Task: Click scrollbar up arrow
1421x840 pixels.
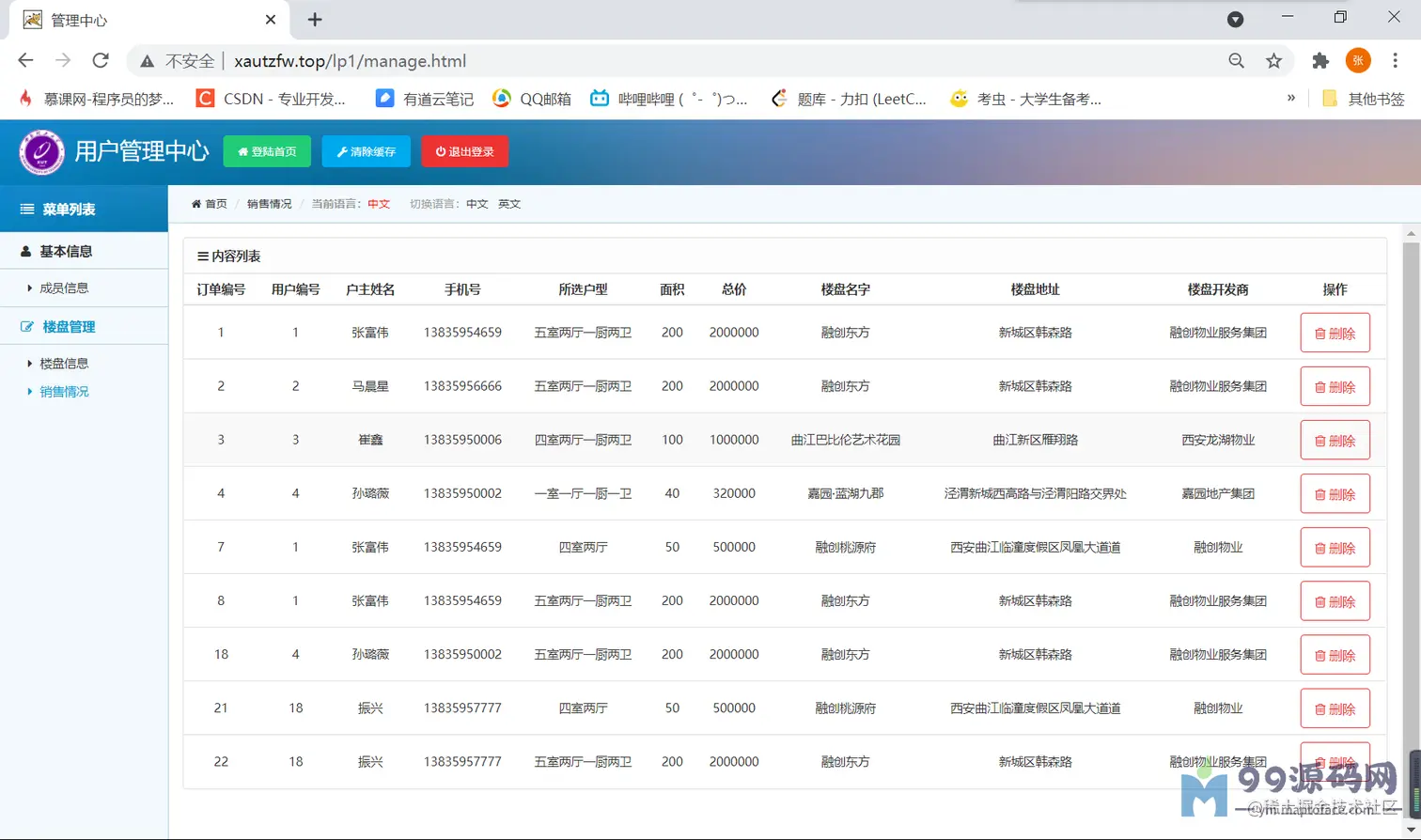Action: (x=1411, y=233)
